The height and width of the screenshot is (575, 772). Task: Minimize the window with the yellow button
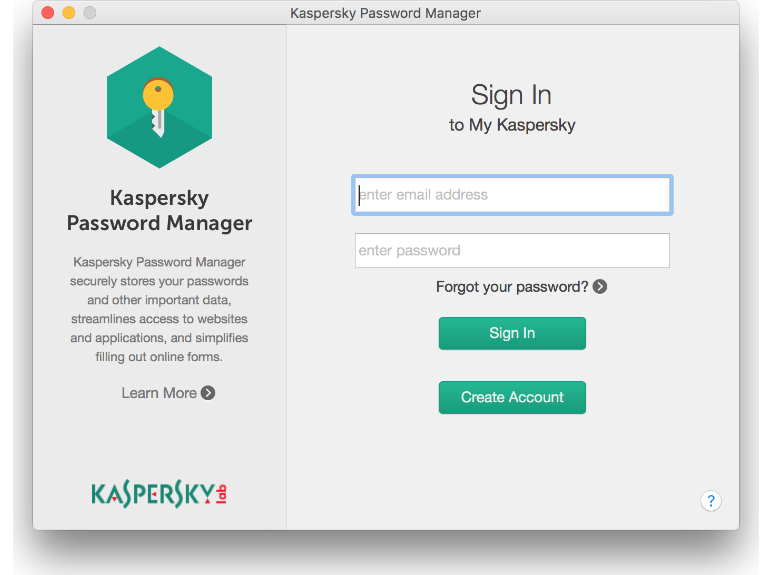(69, 13)
